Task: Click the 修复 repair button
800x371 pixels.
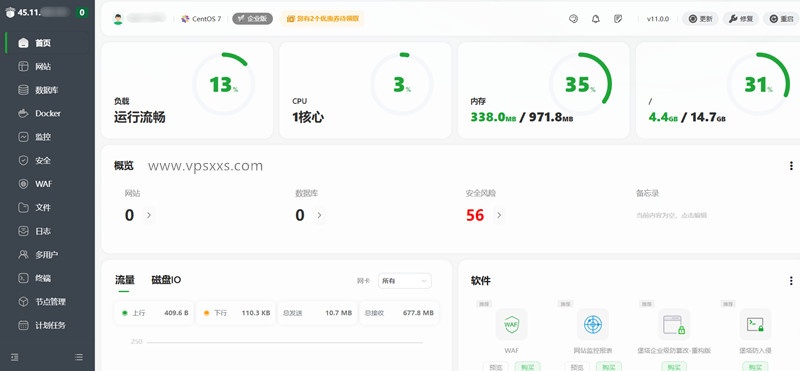Action: coord(741,19)
